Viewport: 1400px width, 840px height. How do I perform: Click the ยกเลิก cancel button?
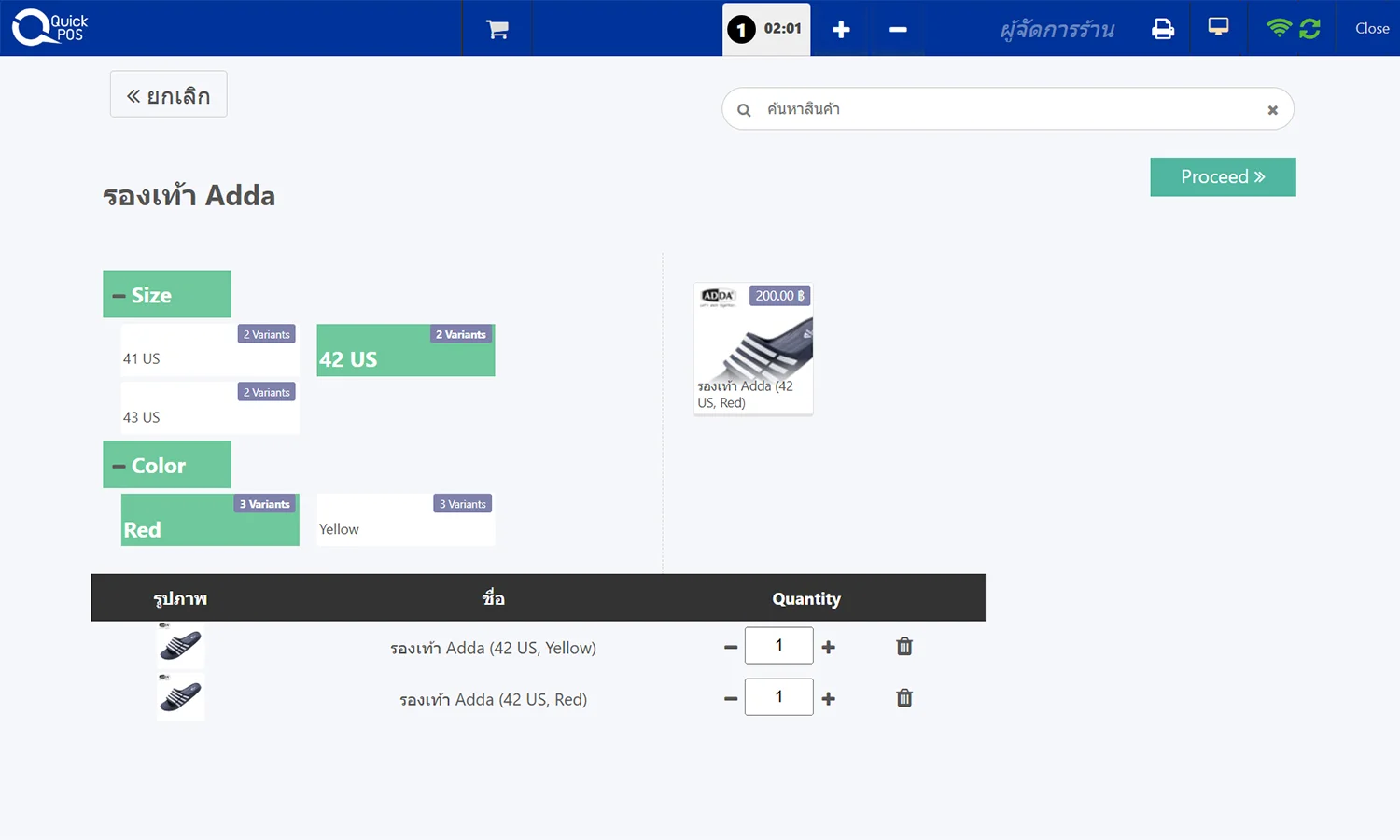point(169,95)
